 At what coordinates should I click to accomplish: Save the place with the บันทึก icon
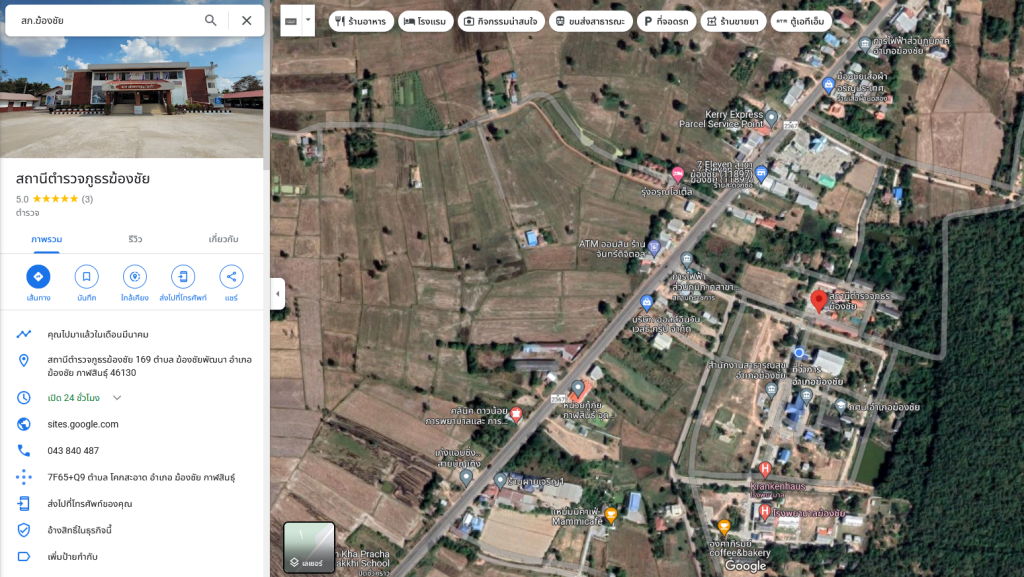(86, 277)
